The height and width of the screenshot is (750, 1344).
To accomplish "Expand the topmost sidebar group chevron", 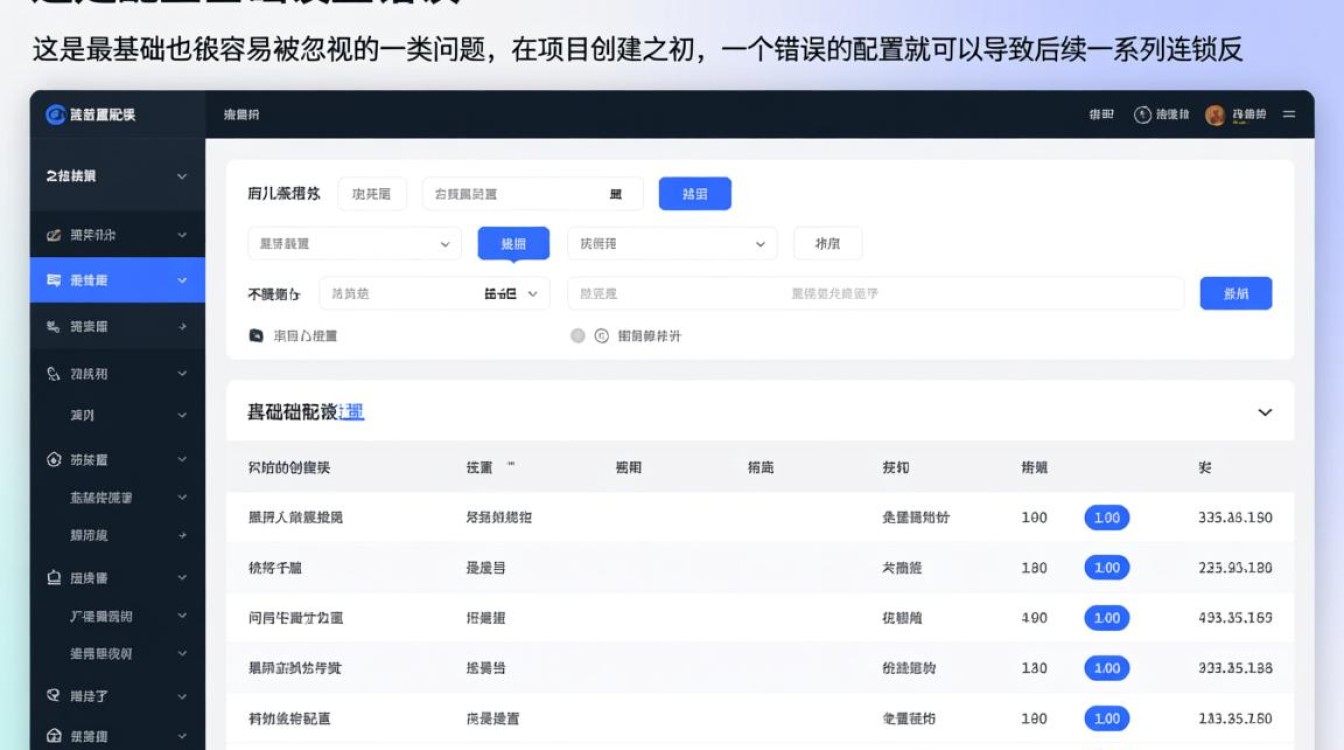I will [x=182, y=176].
